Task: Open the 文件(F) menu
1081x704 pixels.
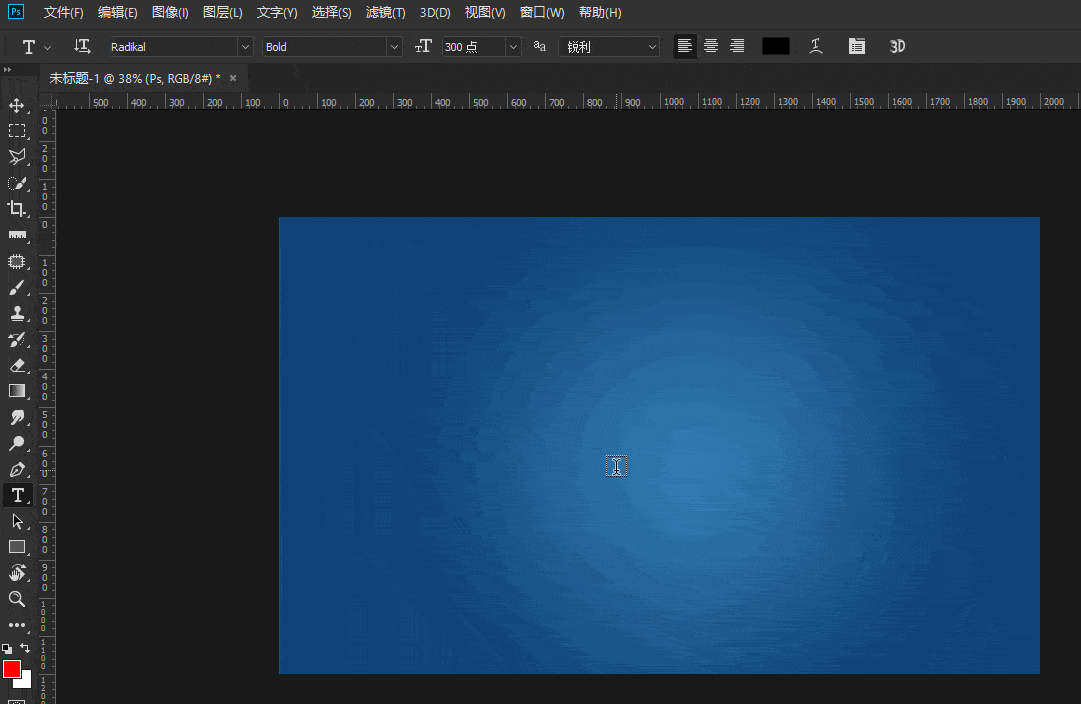Action: (x=63, y=12)
